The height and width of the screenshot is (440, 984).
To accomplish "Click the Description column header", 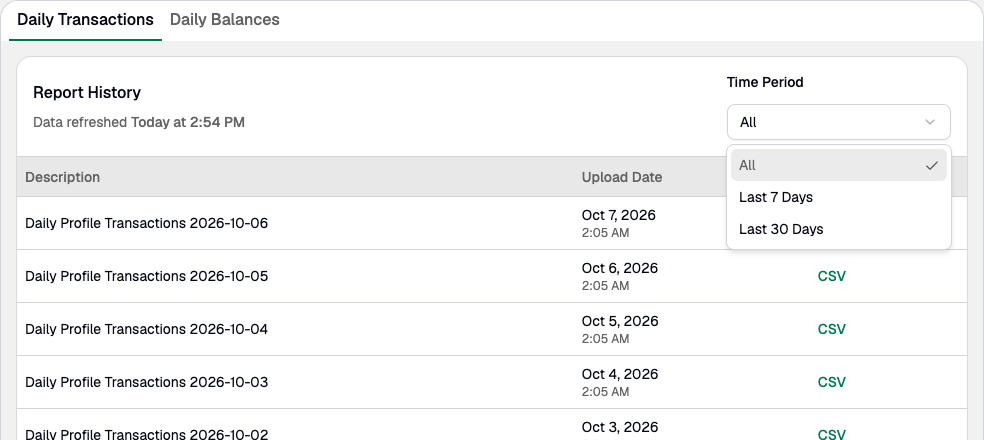I will [x=62, y=177].
